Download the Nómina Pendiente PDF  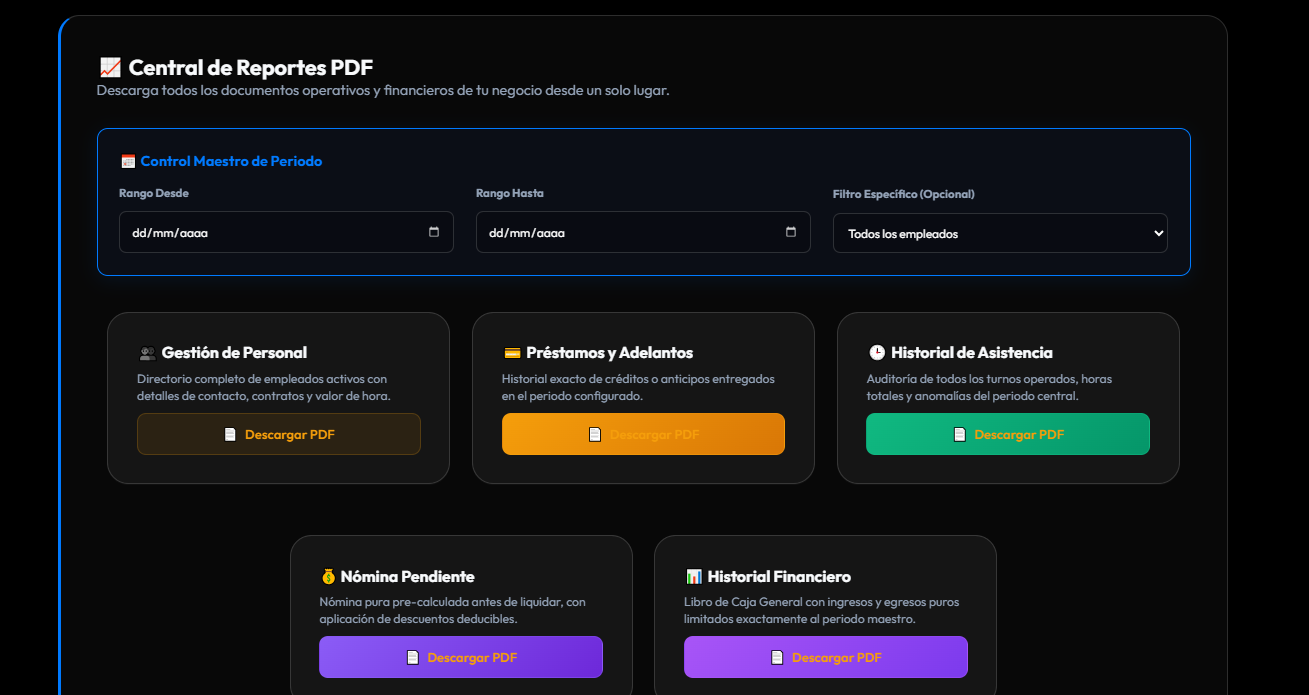461,657
